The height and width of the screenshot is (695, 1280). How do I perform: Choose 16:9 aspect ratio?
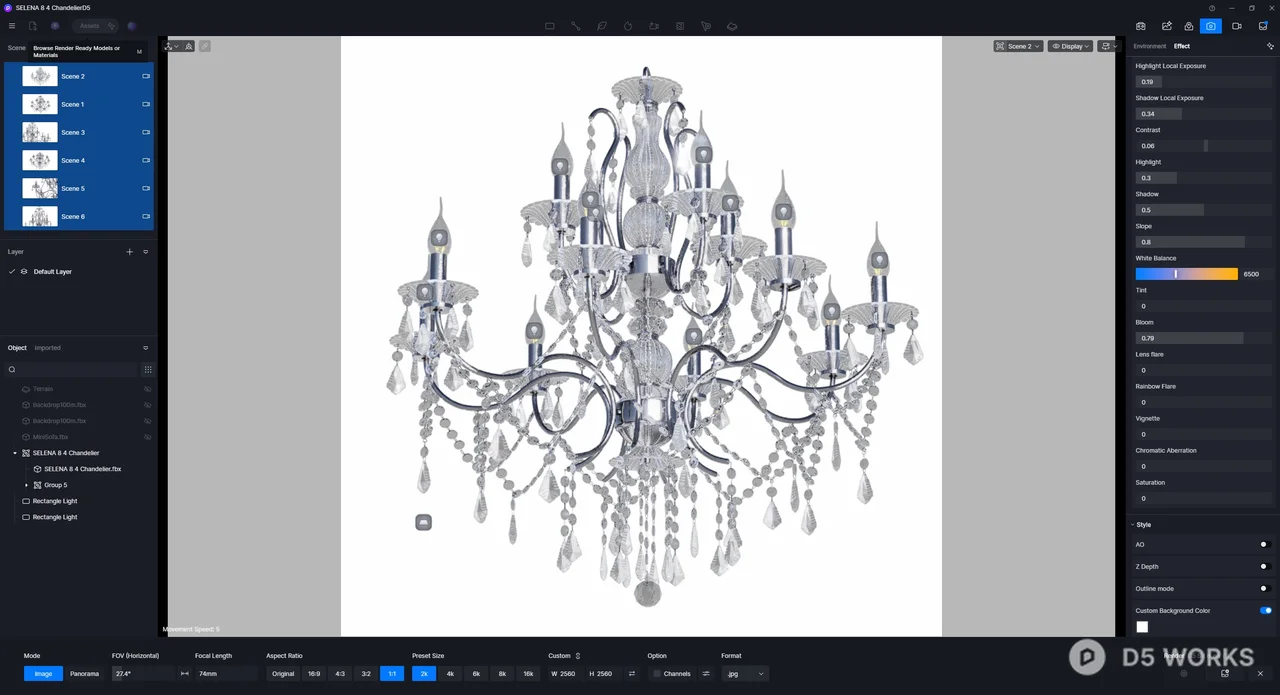click(x=314, y=674)
